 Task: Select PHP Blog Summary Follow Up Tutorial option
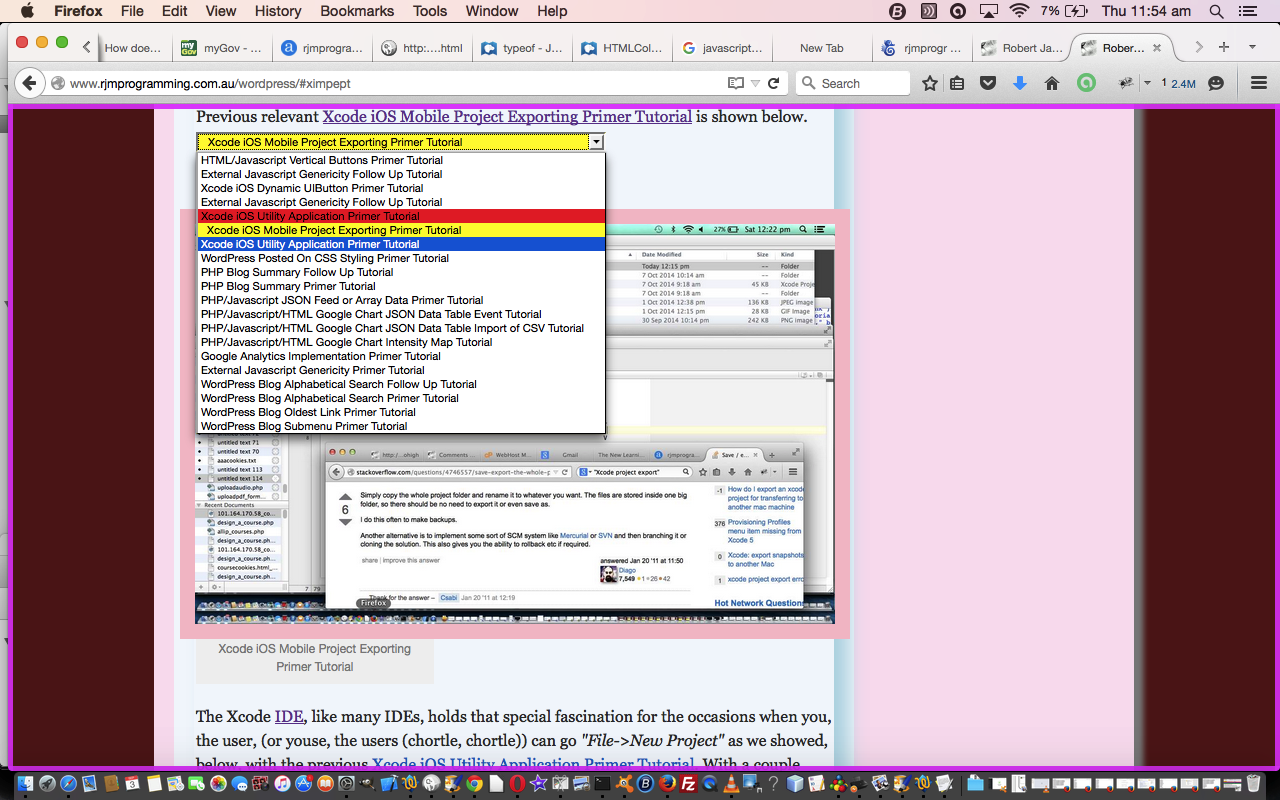[x=401, y=272]
